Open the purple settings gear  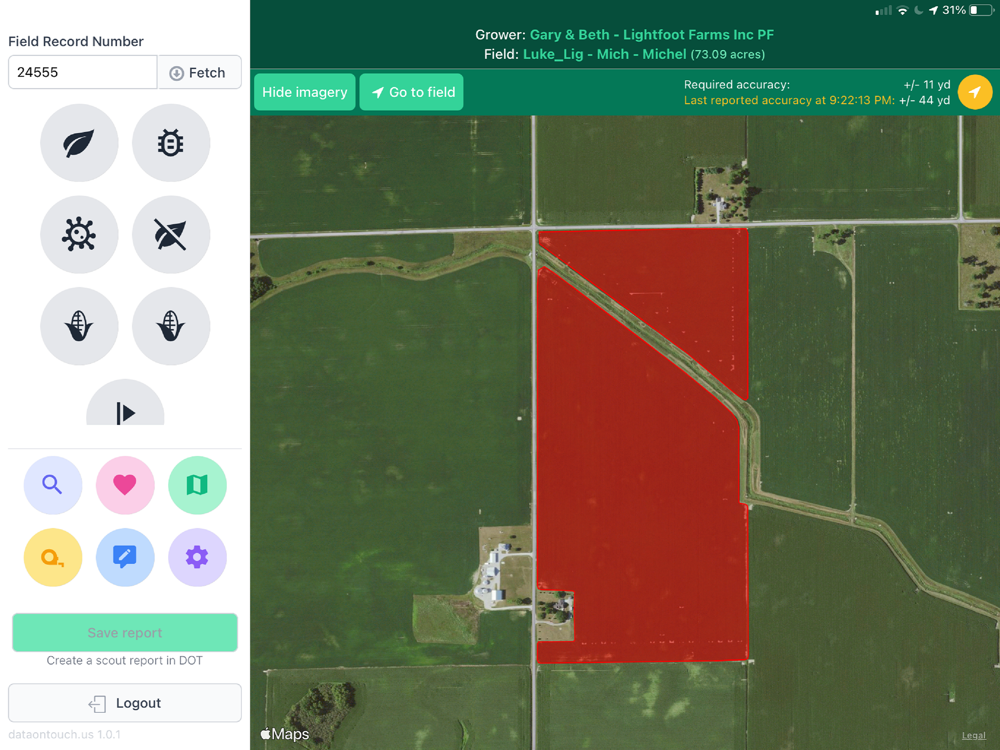pos(197,557)
